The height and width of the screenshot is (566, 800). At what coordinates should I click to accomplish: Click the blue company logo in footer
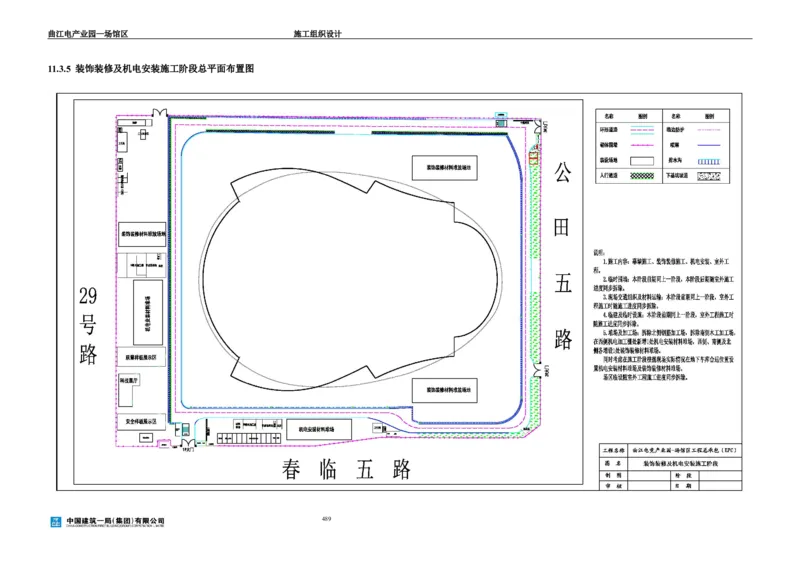point(56,522)
